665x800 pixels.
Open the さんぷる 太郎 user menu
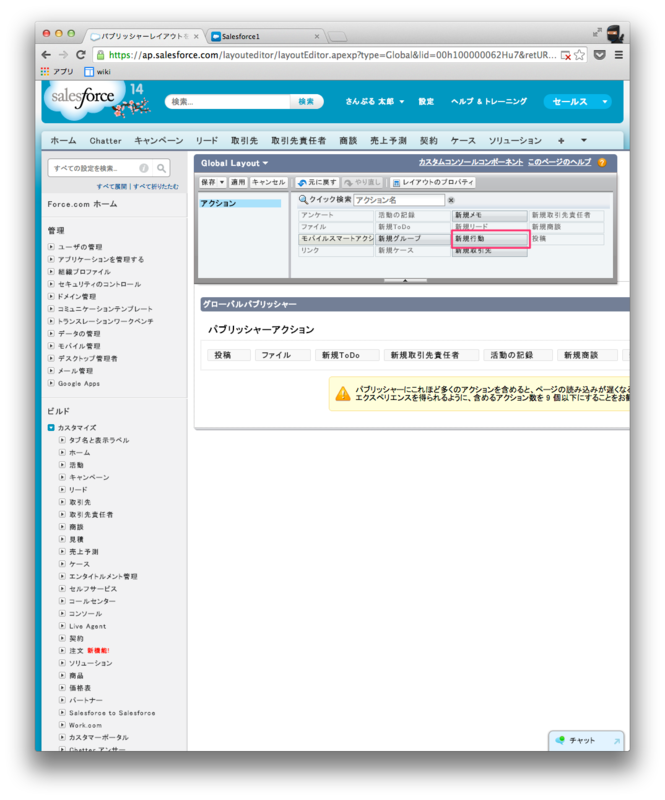(375, 102)
